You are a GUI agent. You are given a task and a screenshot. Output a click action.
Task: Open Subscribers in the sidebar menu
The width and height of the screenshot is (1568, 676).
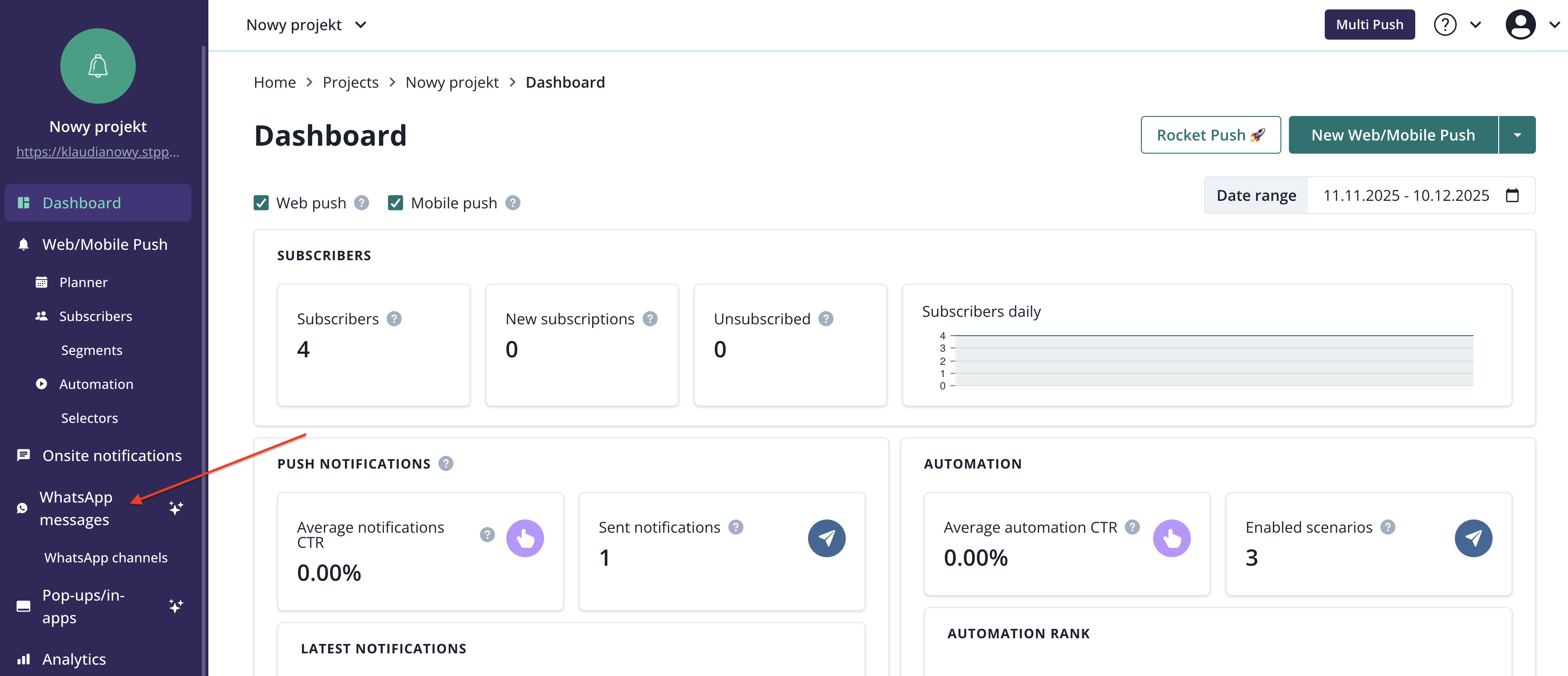tap(95, 316)
